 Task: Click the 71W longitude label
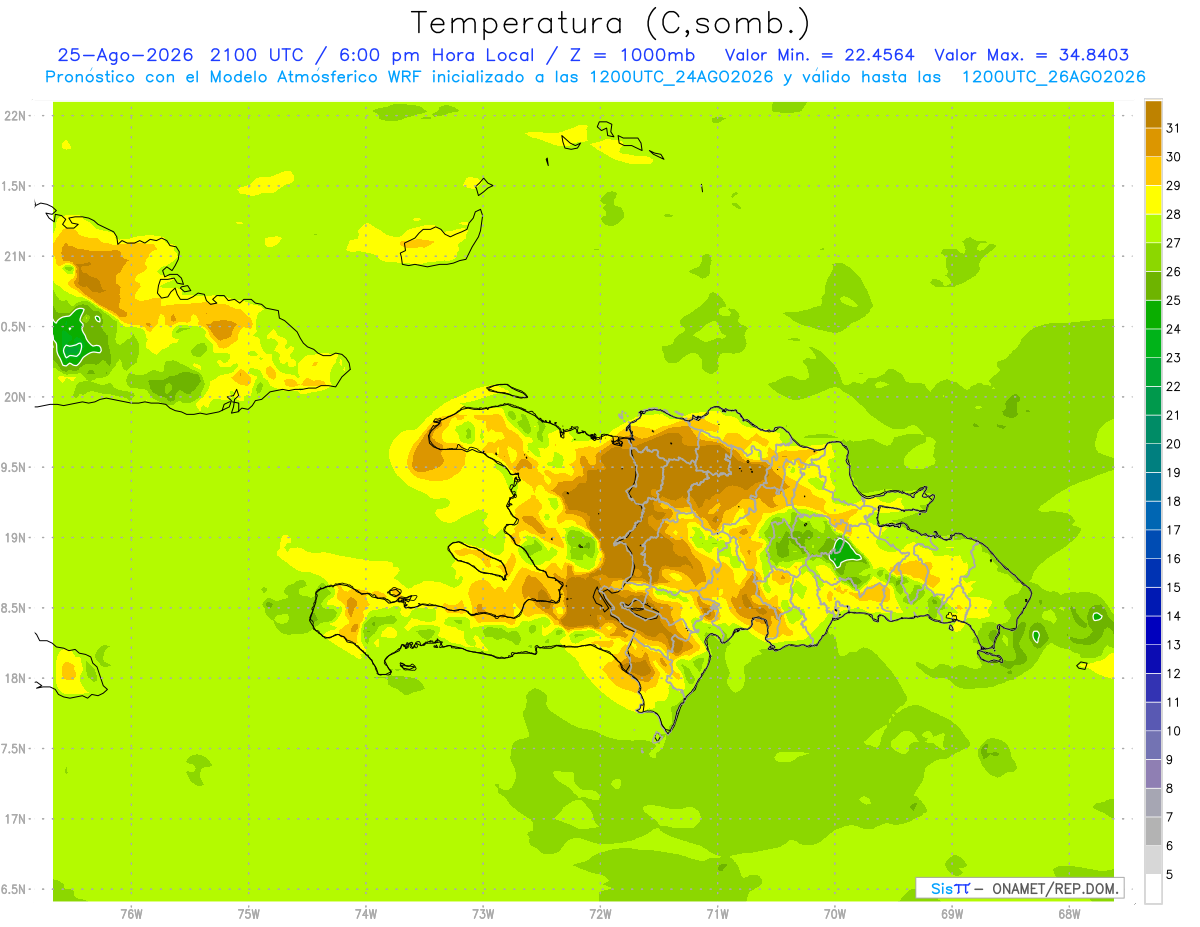click(x=717, y=913)
